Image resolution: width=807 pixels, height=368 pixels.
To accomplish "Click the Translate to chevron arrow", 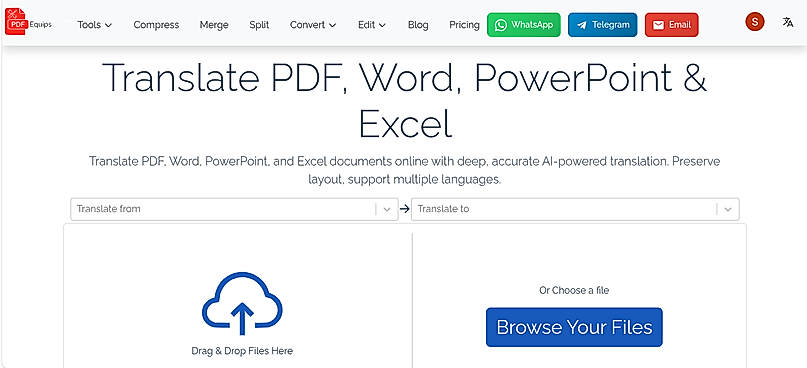I will point(728,209).
